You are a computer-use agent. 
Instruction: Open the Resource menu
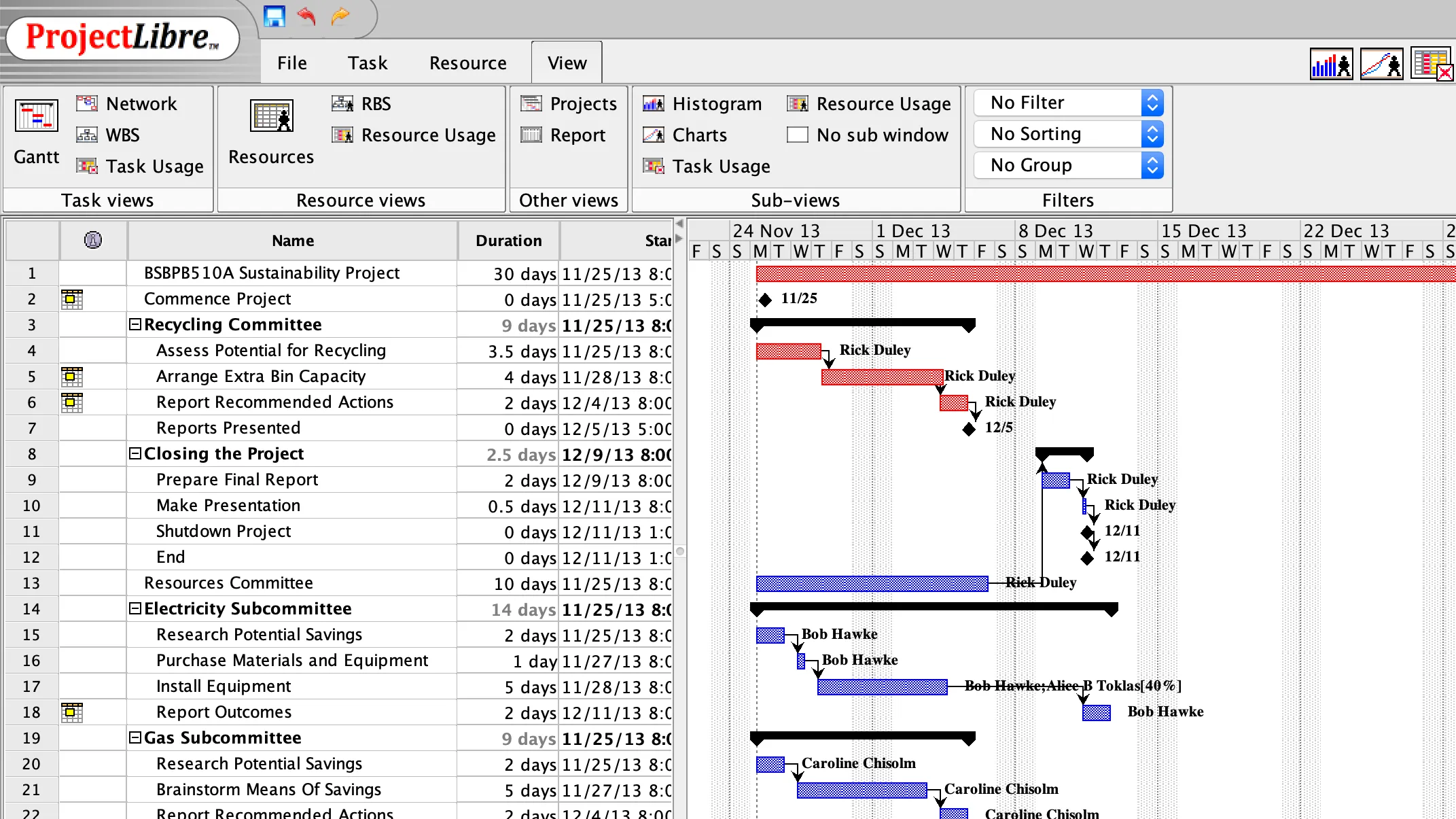coord(467,63)
